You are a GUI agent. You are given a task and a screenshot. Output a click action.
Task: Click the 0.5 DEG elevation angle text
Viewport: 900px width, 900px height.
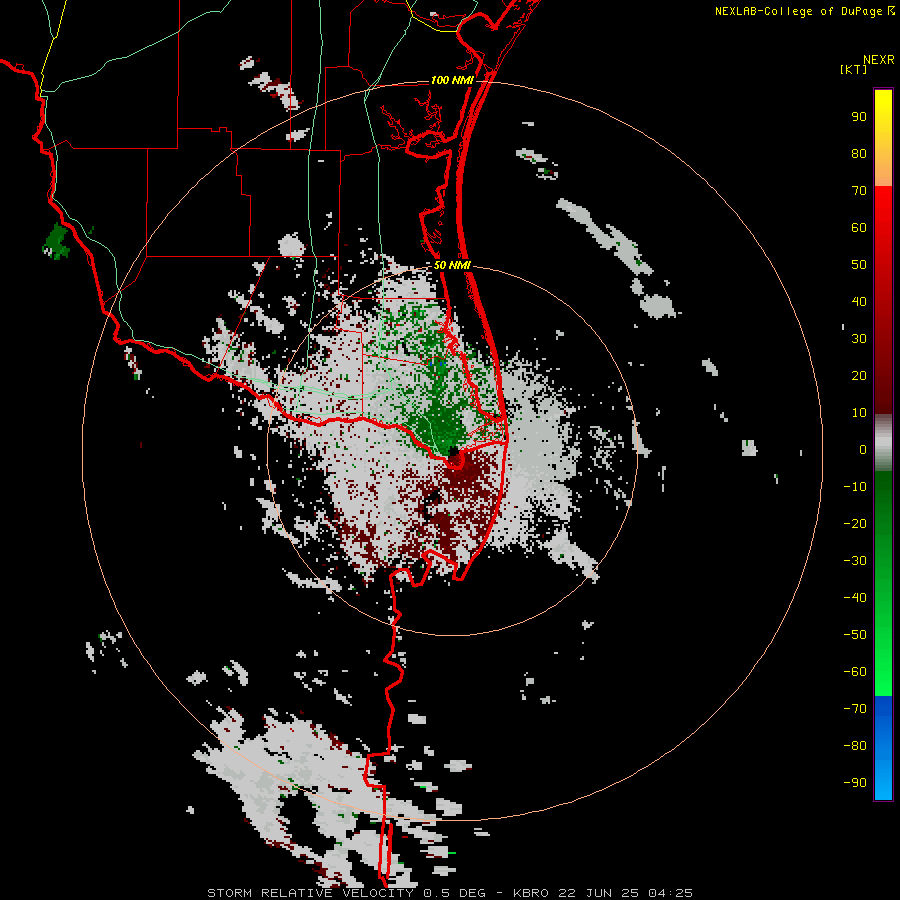coord(455,893)
